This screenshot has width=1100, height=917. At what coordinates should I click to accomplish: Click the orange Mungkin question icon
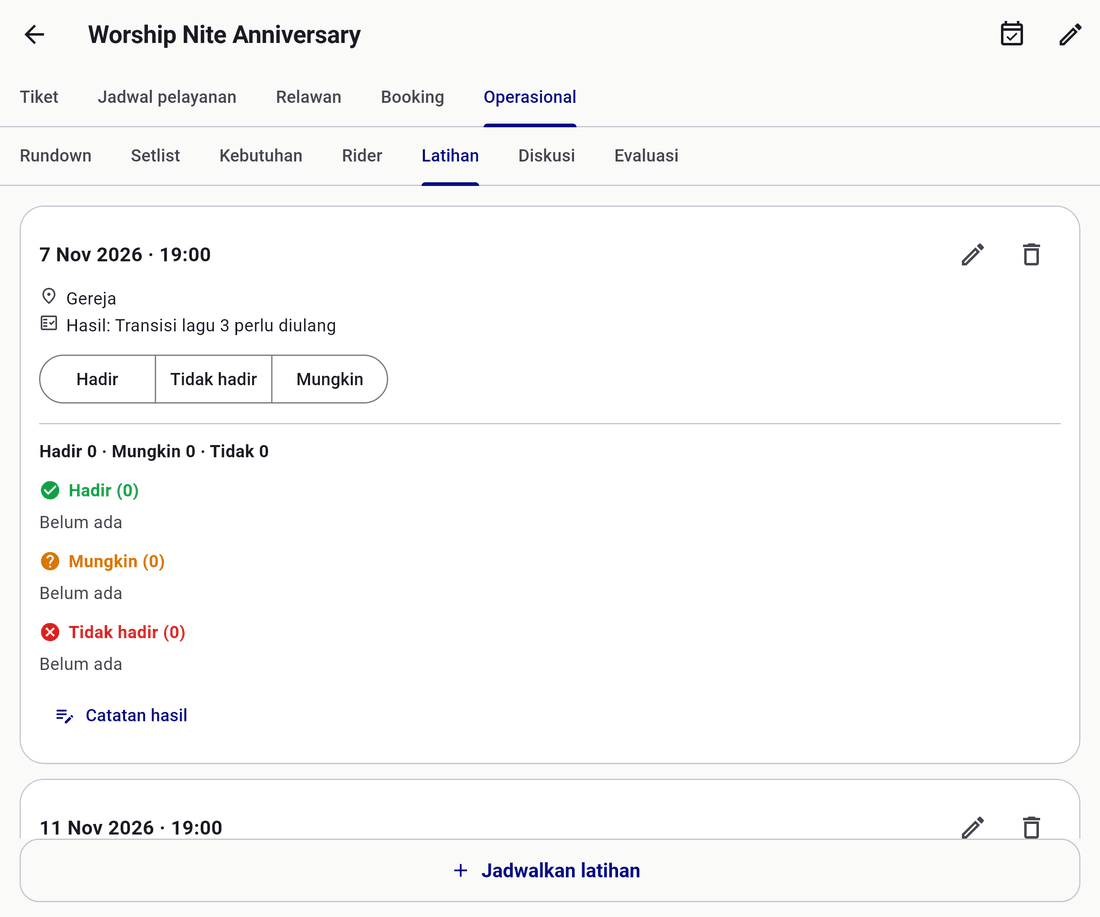[50, 561]
